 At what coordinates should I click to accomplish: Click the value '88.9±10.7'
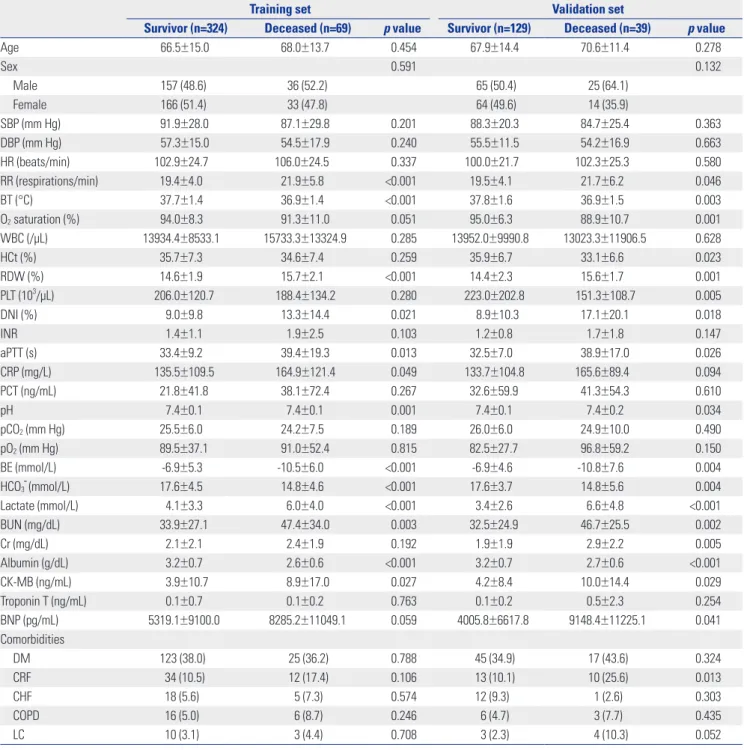(x=605, y=220)
